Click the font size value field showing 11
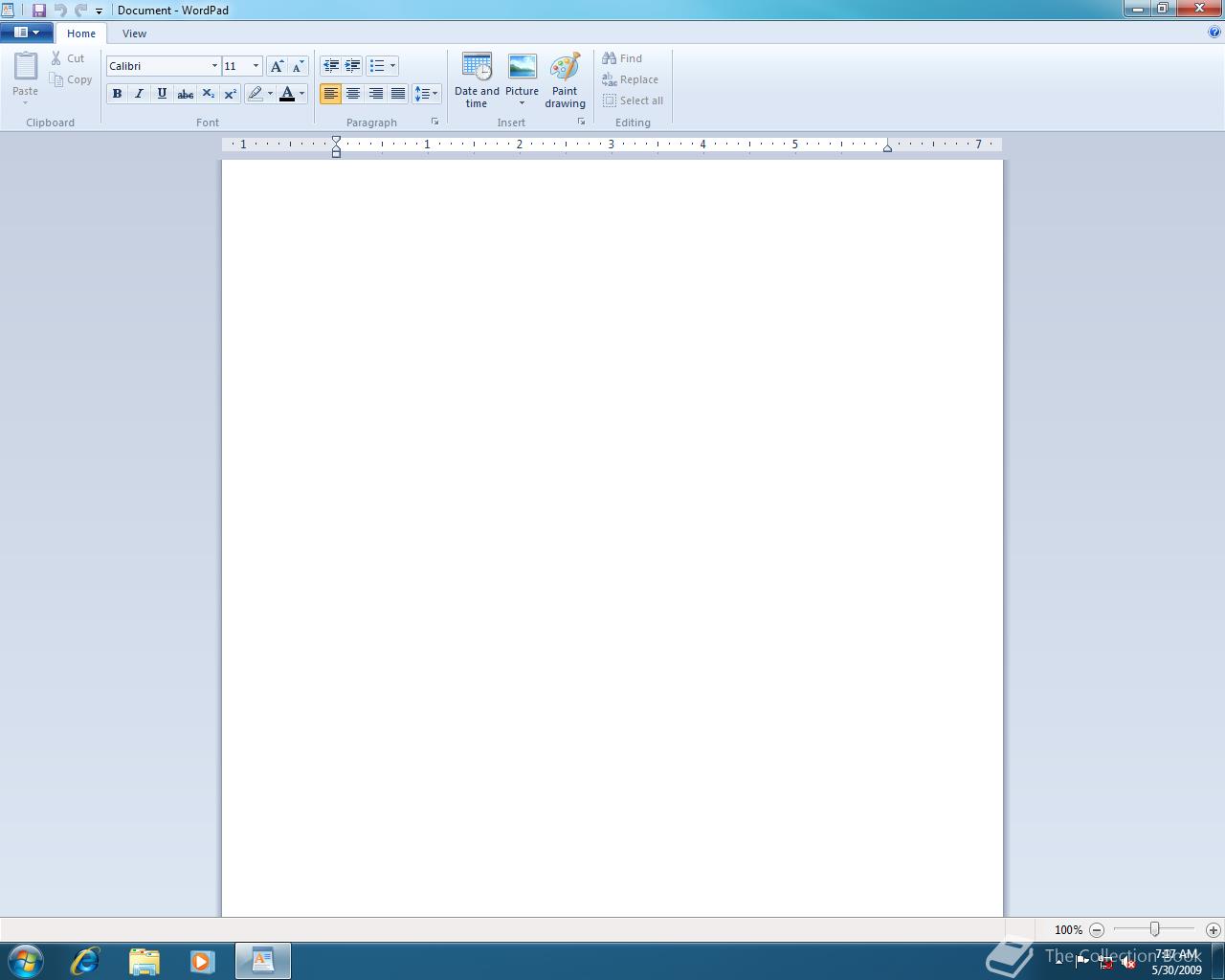This screenshot has height=980, width=1225. [235, 66]
